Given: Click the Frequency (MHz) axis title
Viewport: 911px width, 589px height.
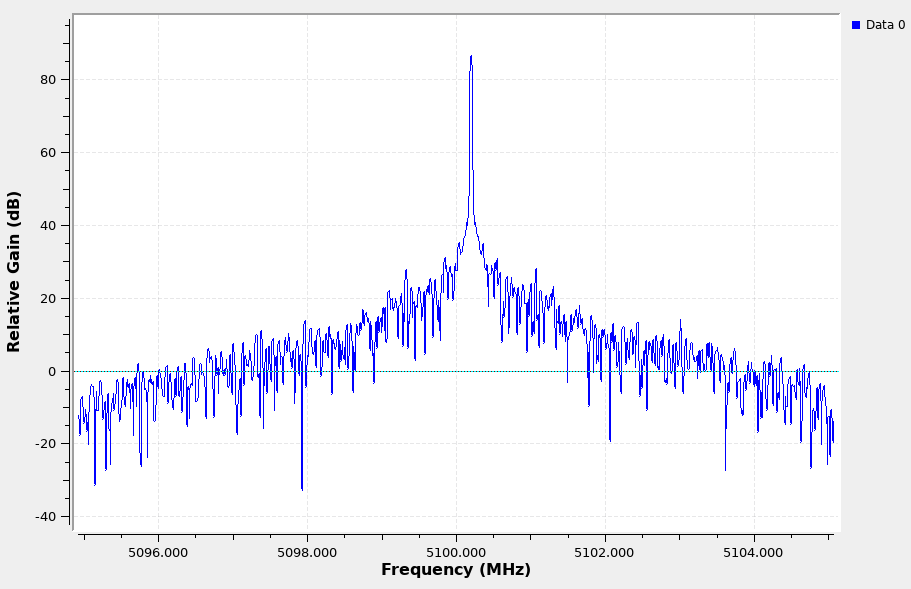Looking at the screenshot, I should [456, 570].
